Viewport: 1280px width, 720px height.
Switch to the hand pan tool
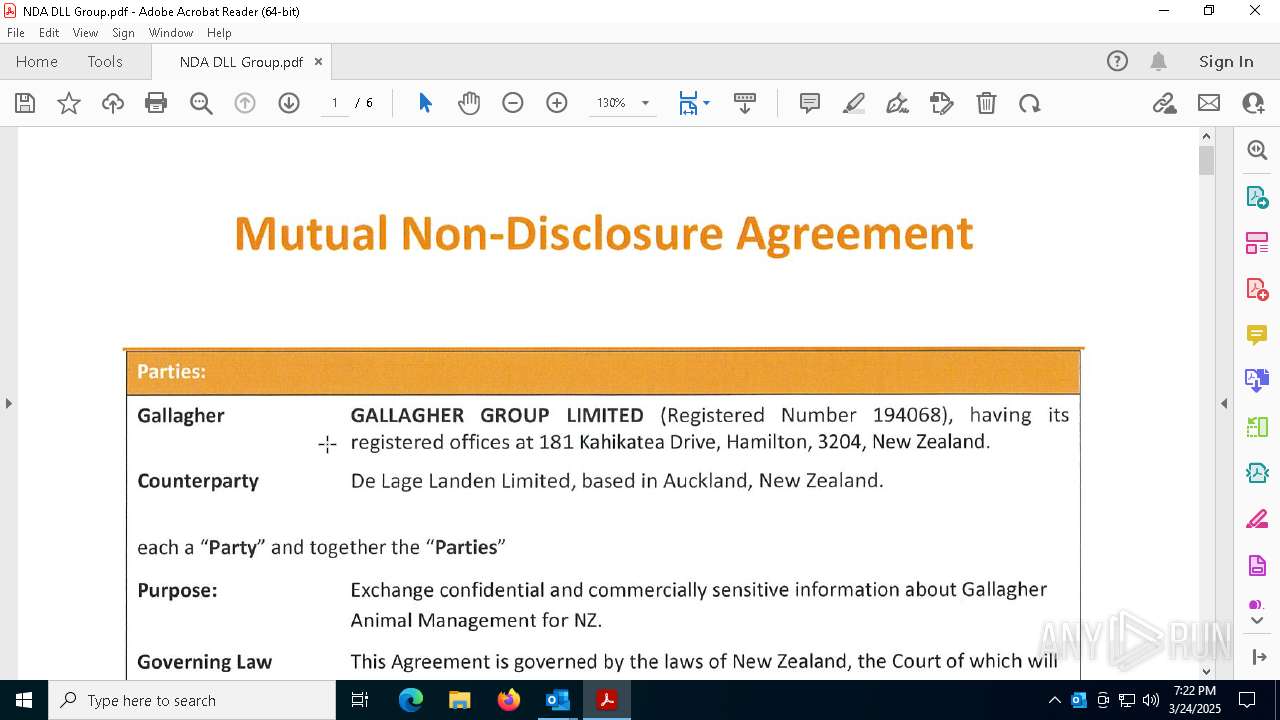click(x=469, y=103)
